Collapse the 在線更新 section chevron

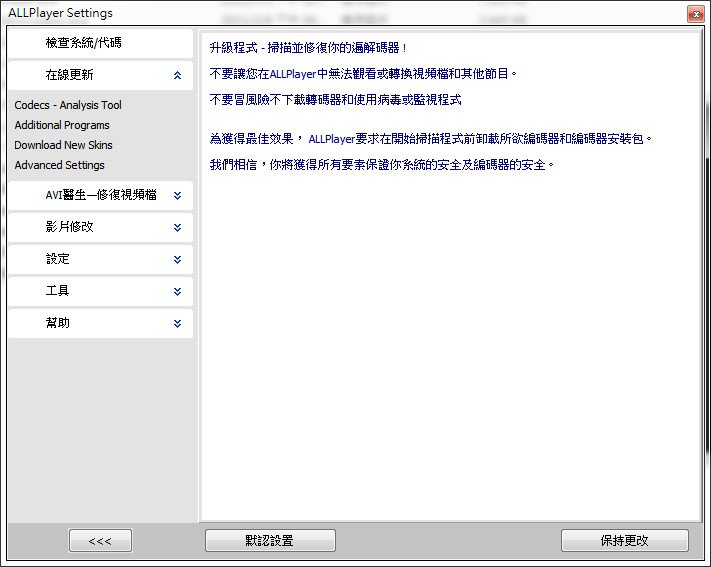coord(177,75)
